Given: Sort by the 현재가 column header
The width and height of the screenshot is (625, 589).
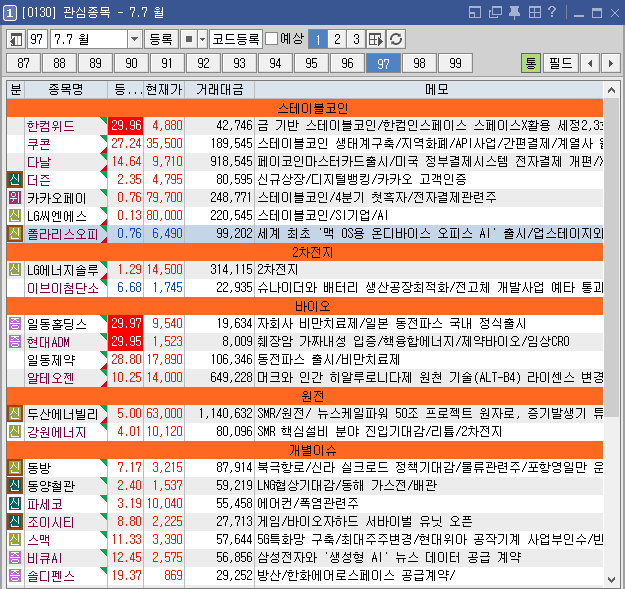Looking at the screenshot, I should (164, 89).
